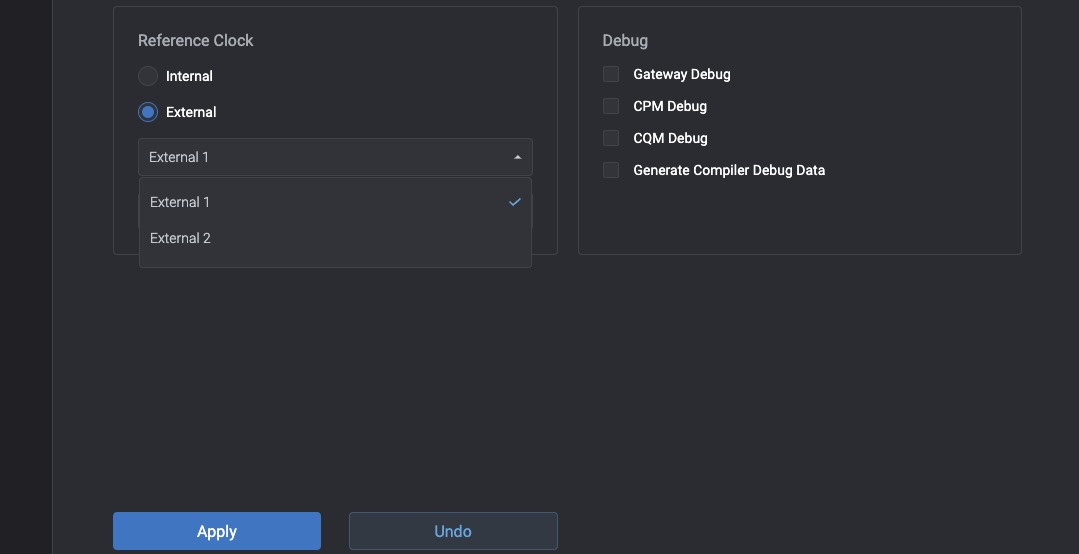Screen dimensions: 1079x554
Task: Tick the Generate Compiler Debug Data checkbox square
Action: pos(611,170)
